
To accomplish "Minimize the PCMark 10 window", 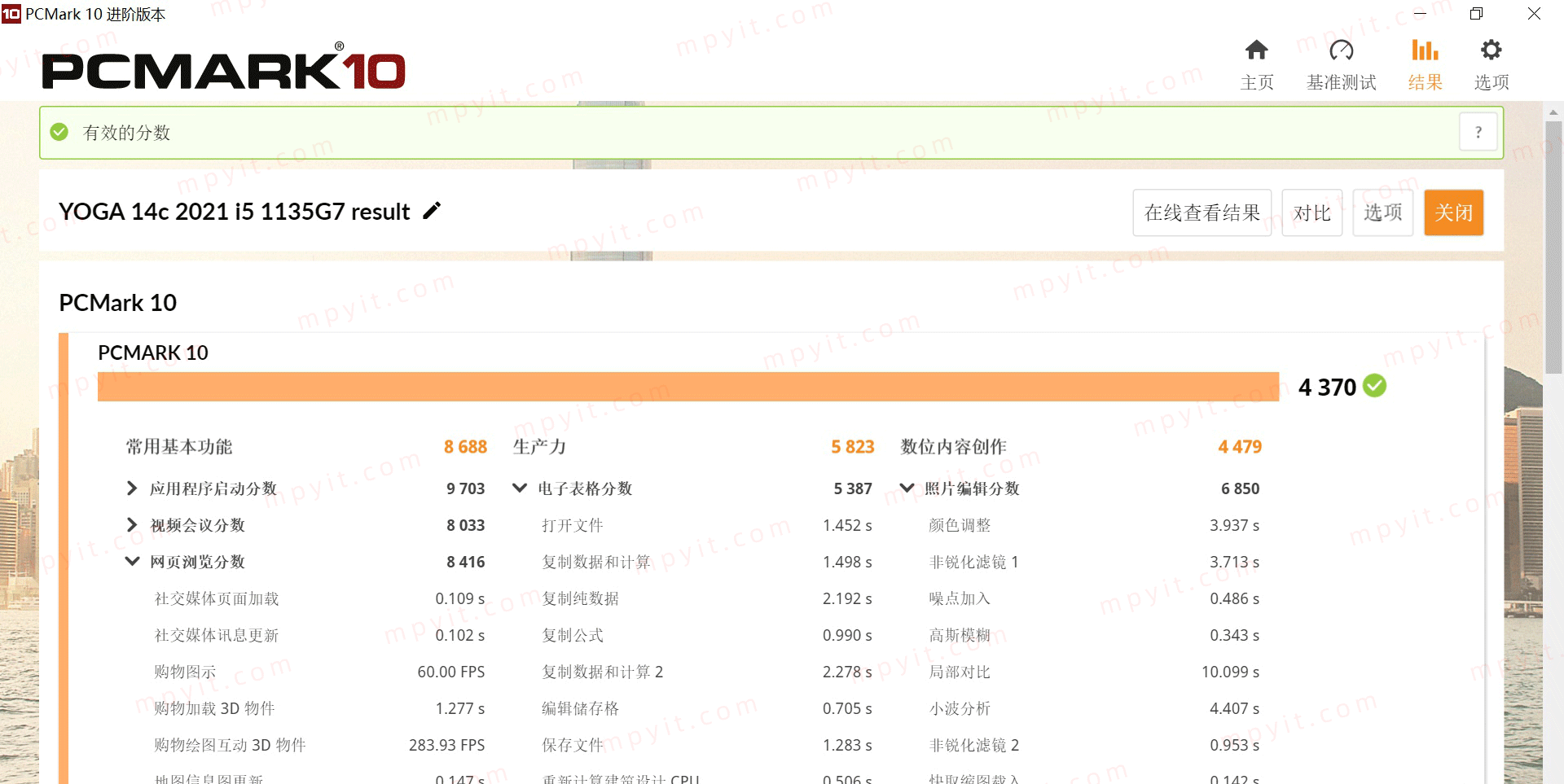I will pos(1420,14).
